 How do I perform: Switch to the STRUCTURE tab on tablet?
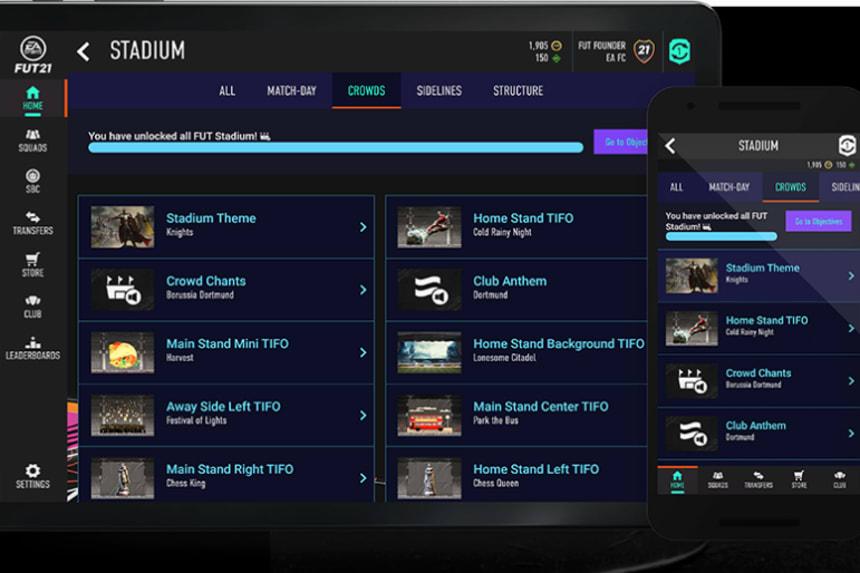click(518, 91)
